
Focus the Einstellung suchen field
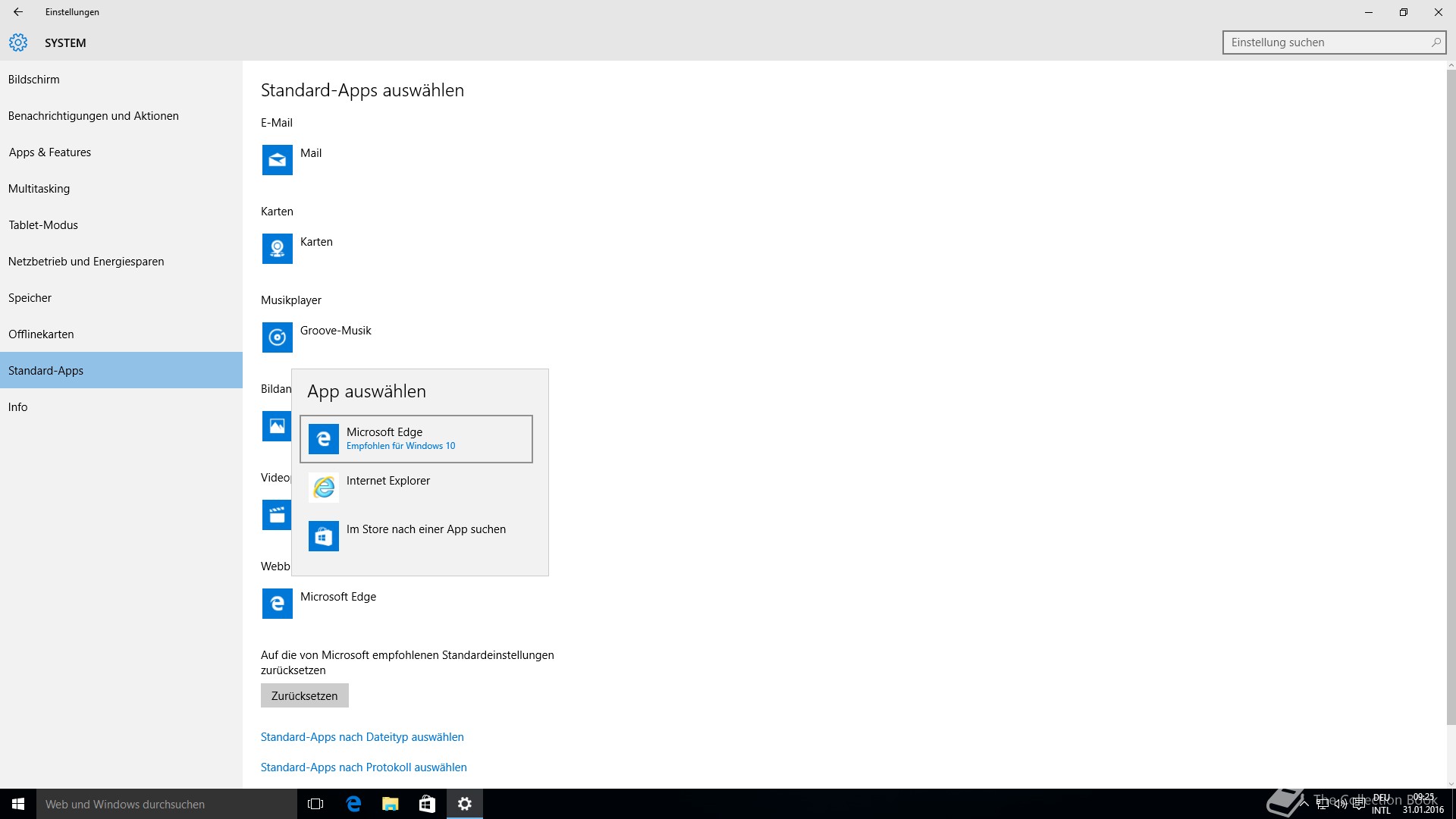pos(1334,42)
